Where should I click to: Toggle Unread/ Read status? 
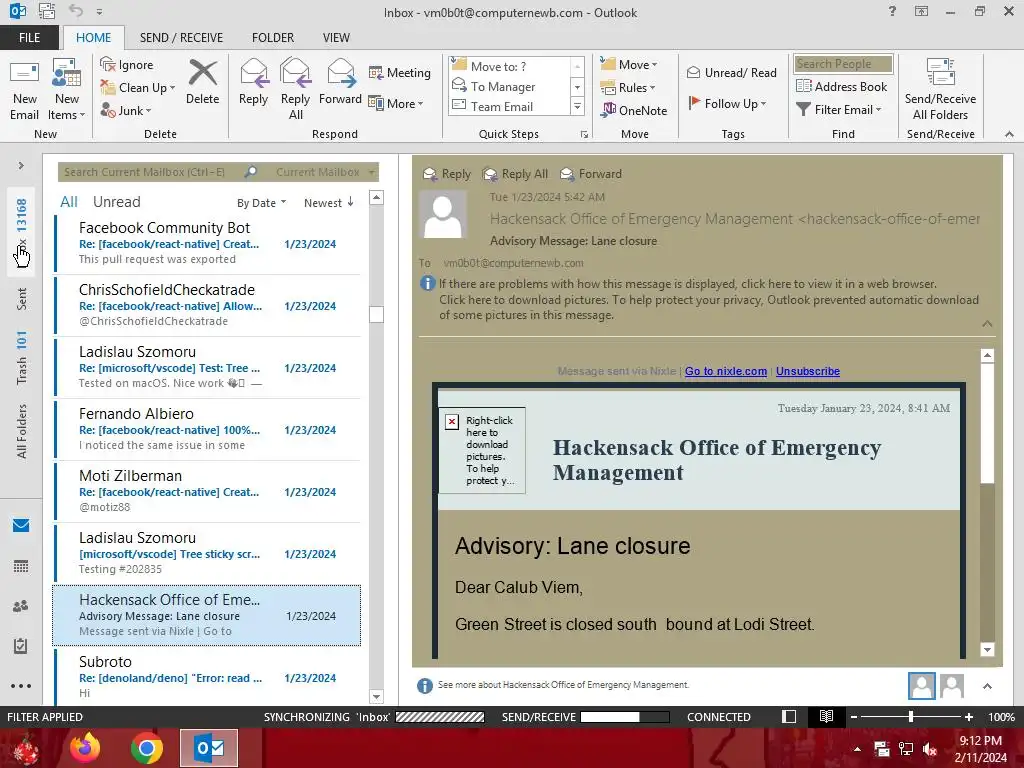(731, 72)
